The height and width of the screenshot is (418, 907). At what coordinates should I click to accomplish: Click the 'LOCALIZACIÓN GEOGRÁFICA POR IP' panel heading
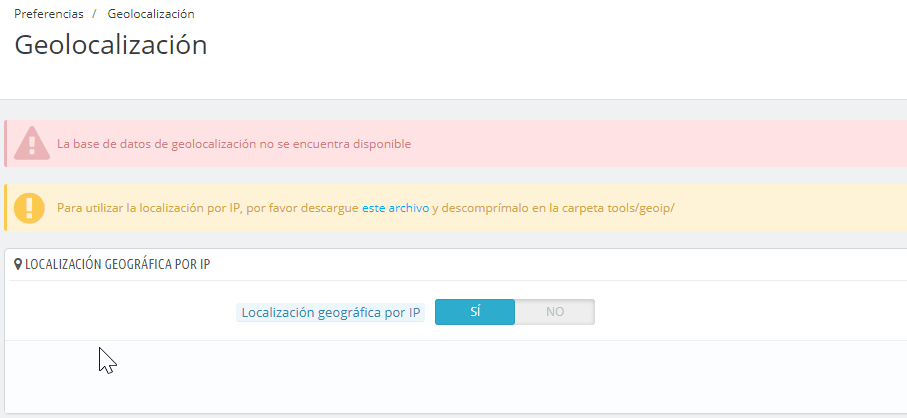click(x=117, y=265)
